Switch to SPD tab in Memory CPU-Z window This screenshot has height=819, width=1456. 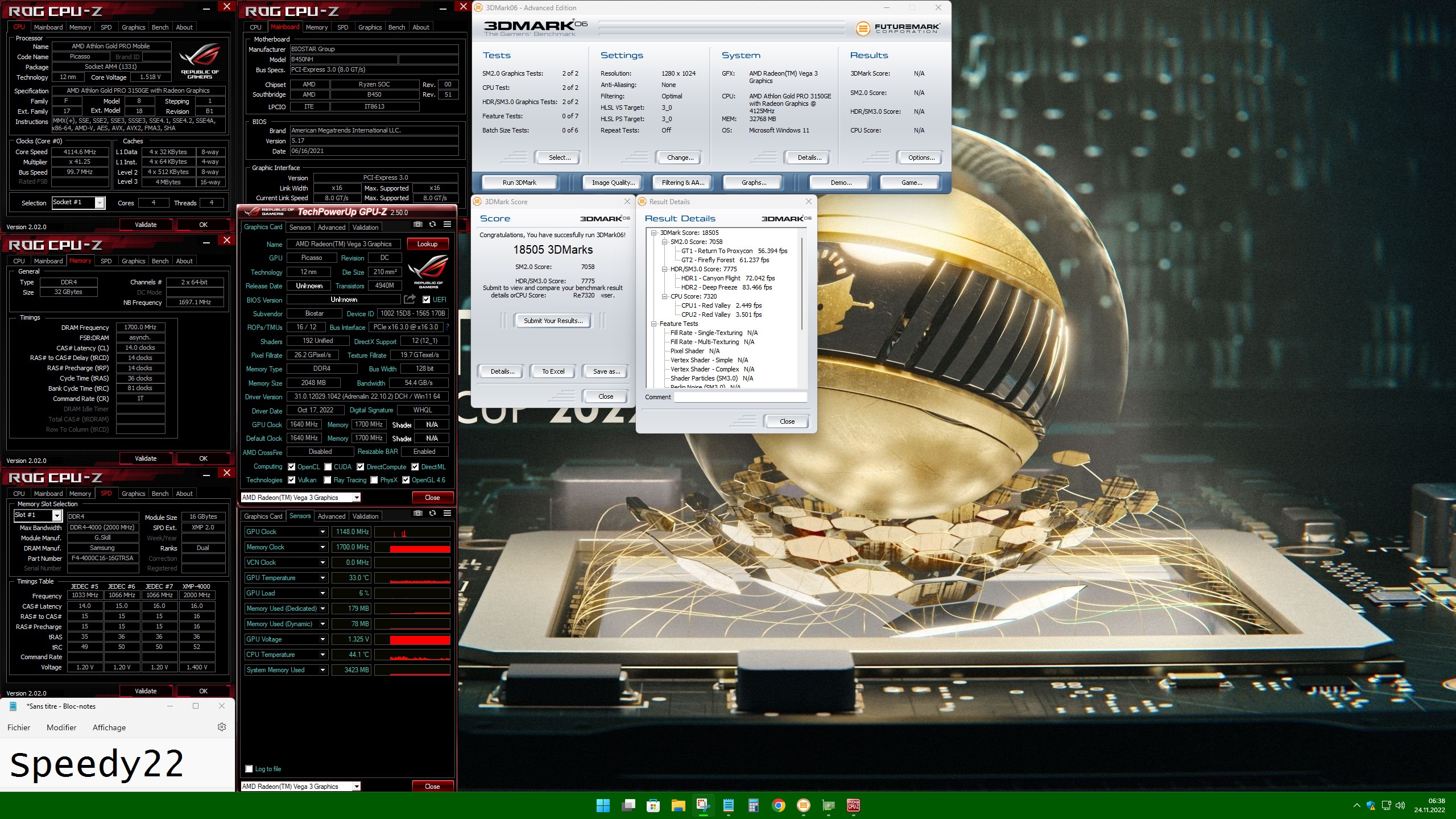click(106, 261)
